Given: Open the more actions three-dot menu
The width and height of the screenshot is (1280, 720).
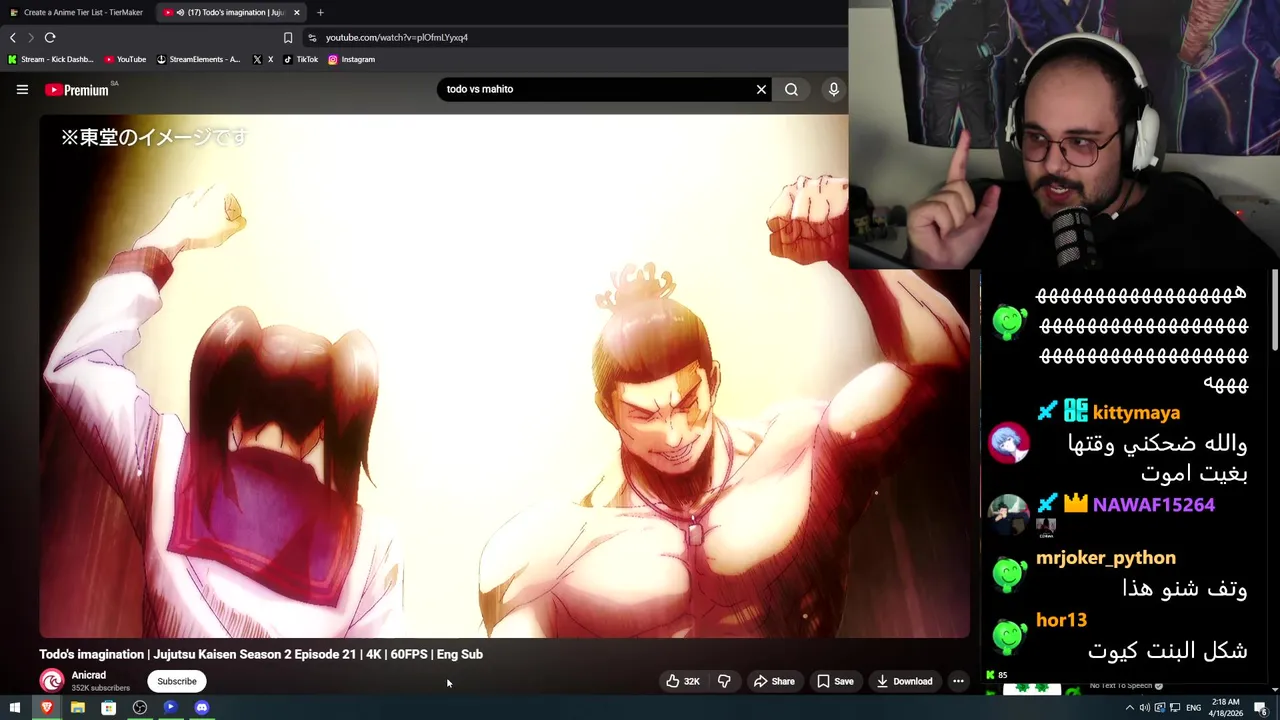Looking at the screenshot, I should [x=958, y=681].
